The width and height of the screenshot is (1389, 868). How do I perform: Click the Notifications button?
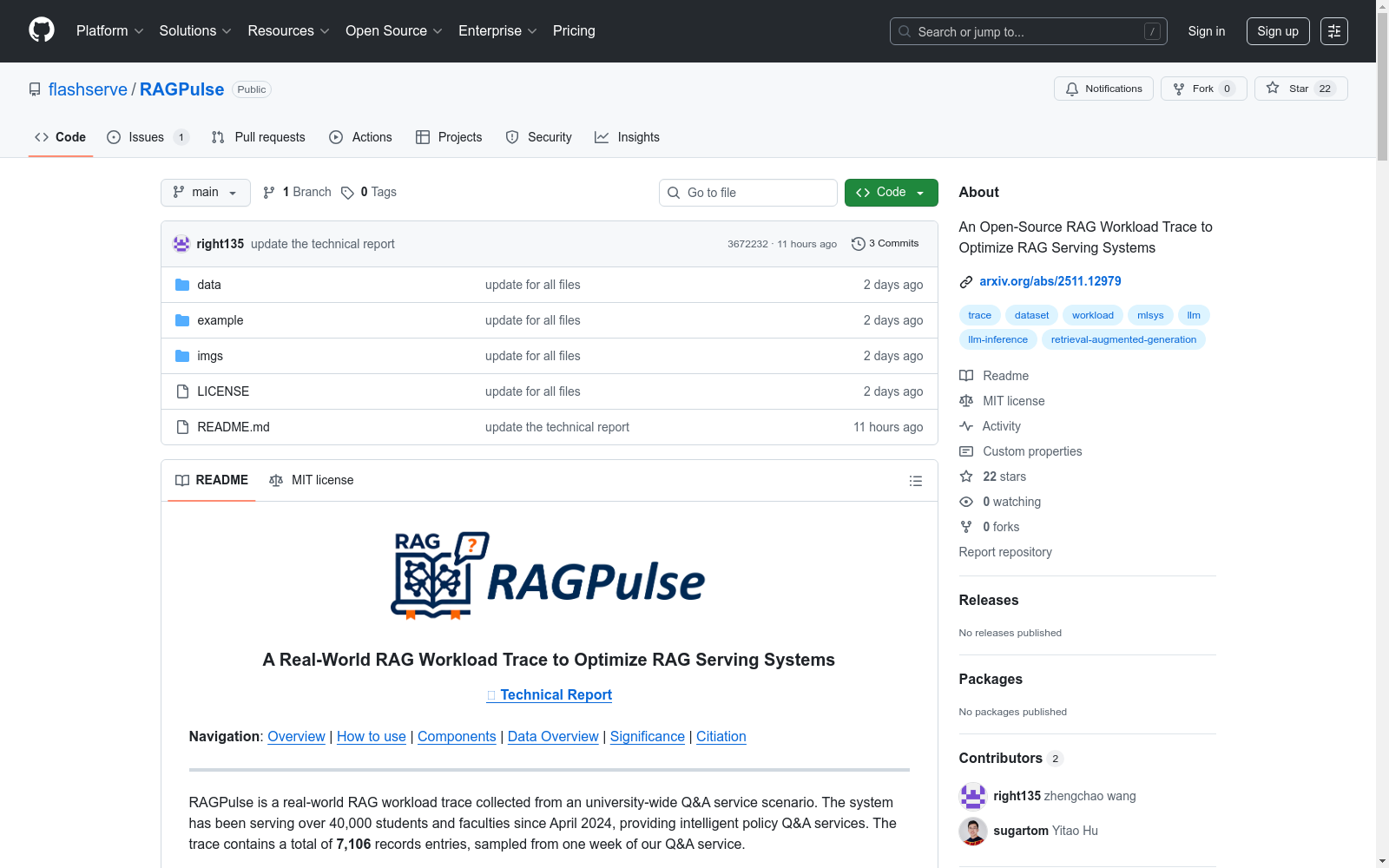coord(1103,89)
